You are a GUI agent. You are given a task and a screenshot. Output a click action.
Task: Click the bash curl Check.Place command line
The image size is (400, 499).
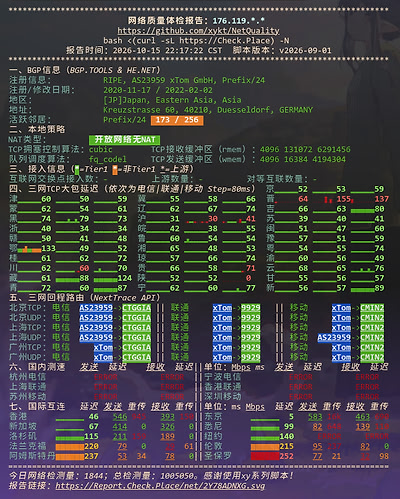[196, 41]
